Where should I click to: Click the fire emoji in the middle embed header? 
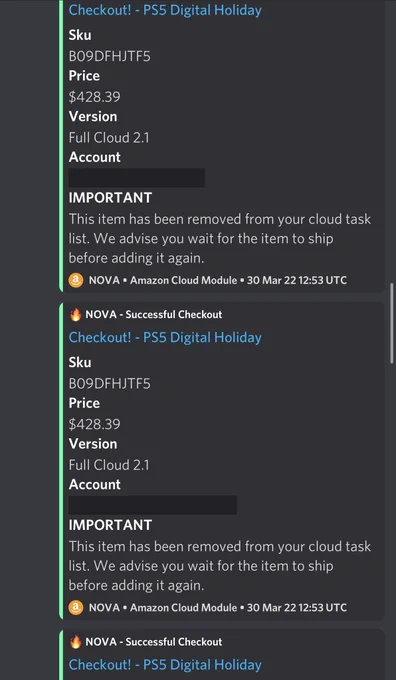click(x=75, y=315)
